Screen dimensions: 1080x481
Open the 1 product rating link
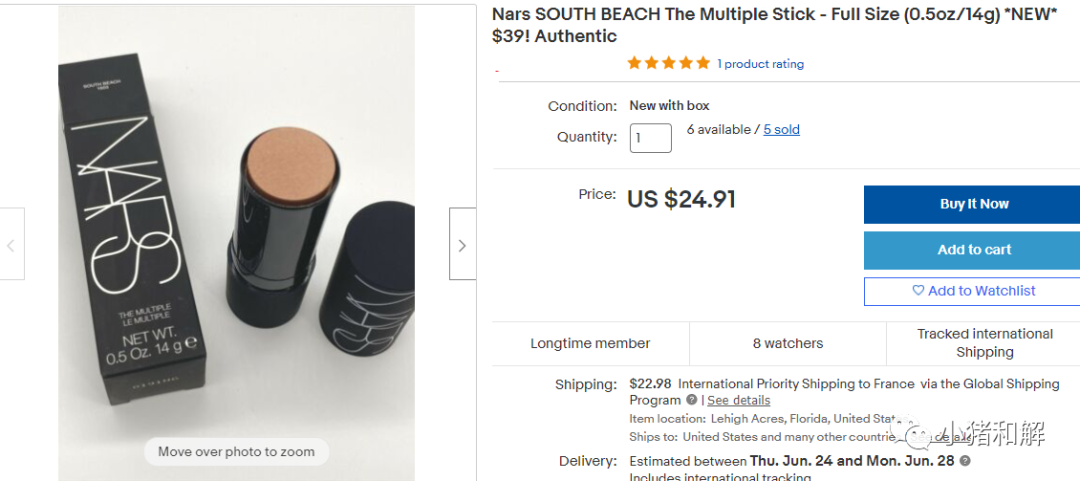coord(760,64)
